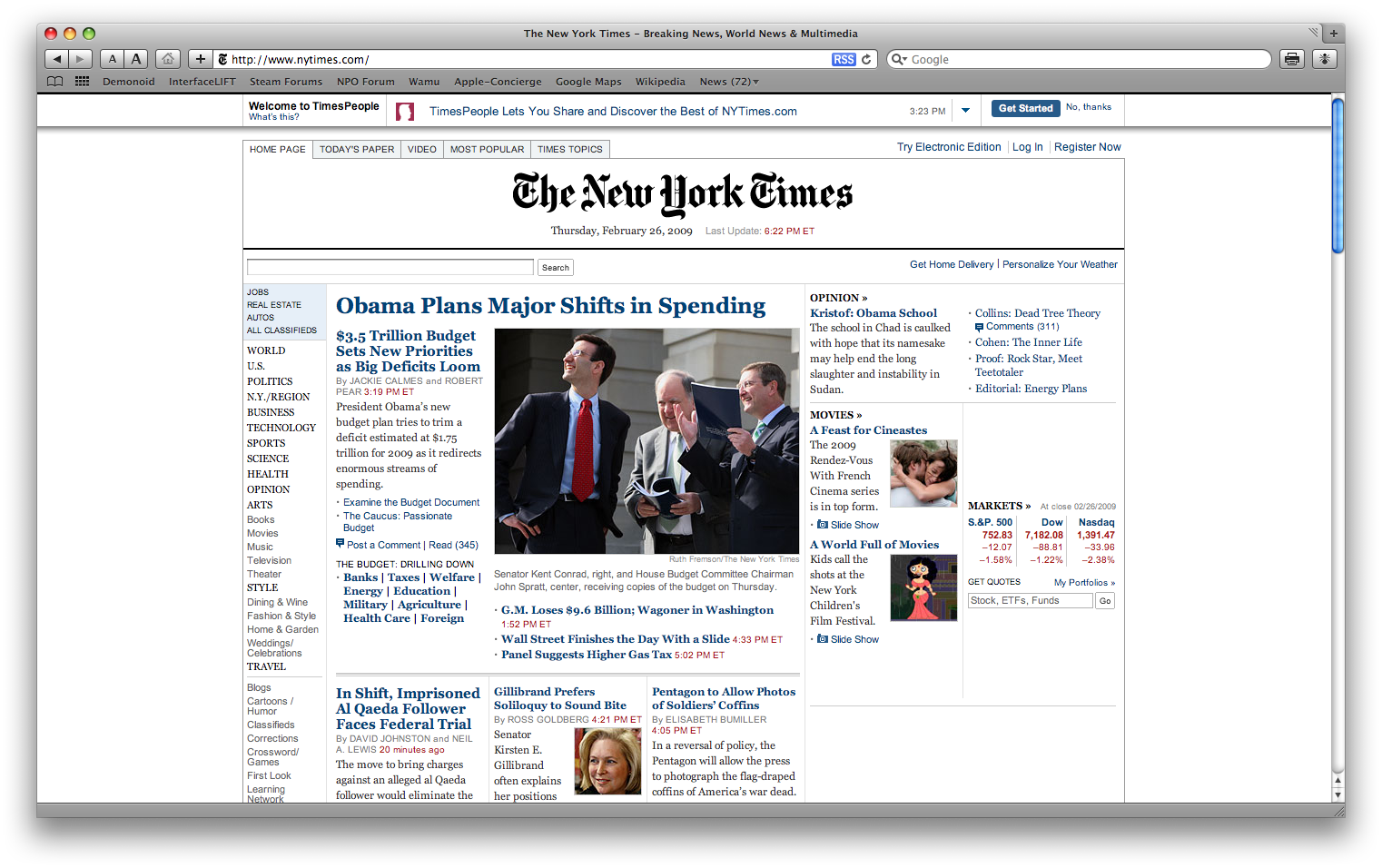The image size is (1382, 868).
Task: Select the Most Popular tab
Action: [487, 149]
